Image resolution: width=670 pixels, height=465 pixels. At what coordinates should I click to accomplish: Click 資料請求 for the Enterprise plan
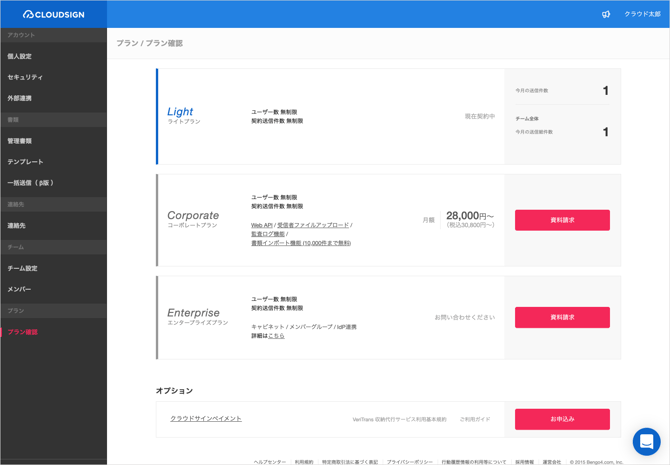coord(562,317)
